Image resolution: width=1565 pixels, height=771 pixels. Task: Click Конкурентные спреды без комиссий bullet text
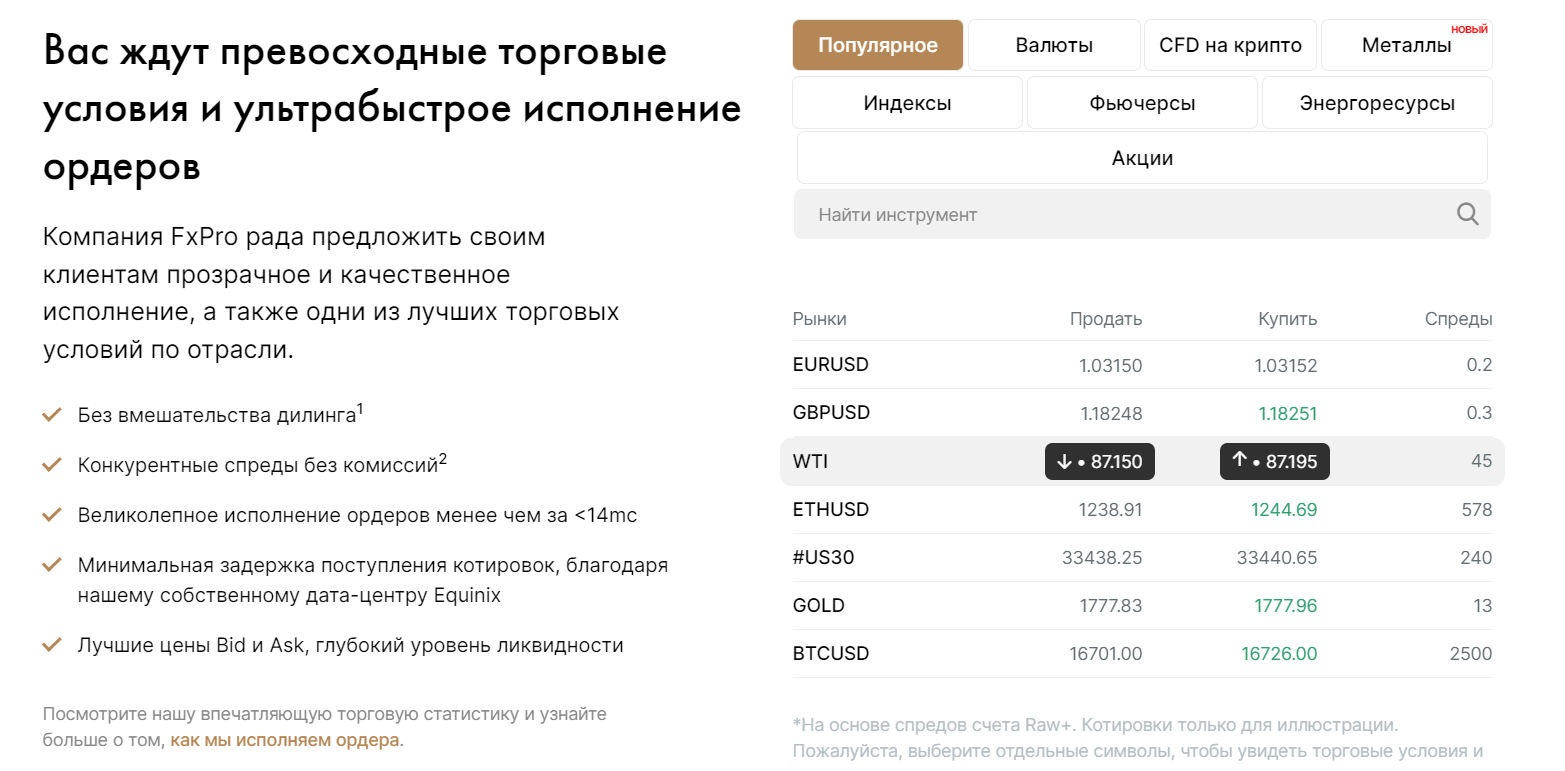tap(262, 464)
